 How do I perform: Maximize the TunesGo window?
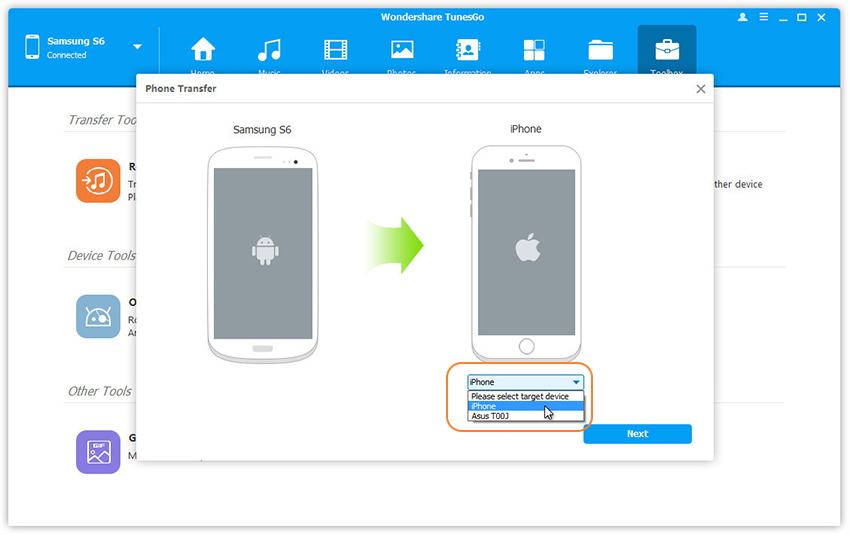[x=802, y=17]
